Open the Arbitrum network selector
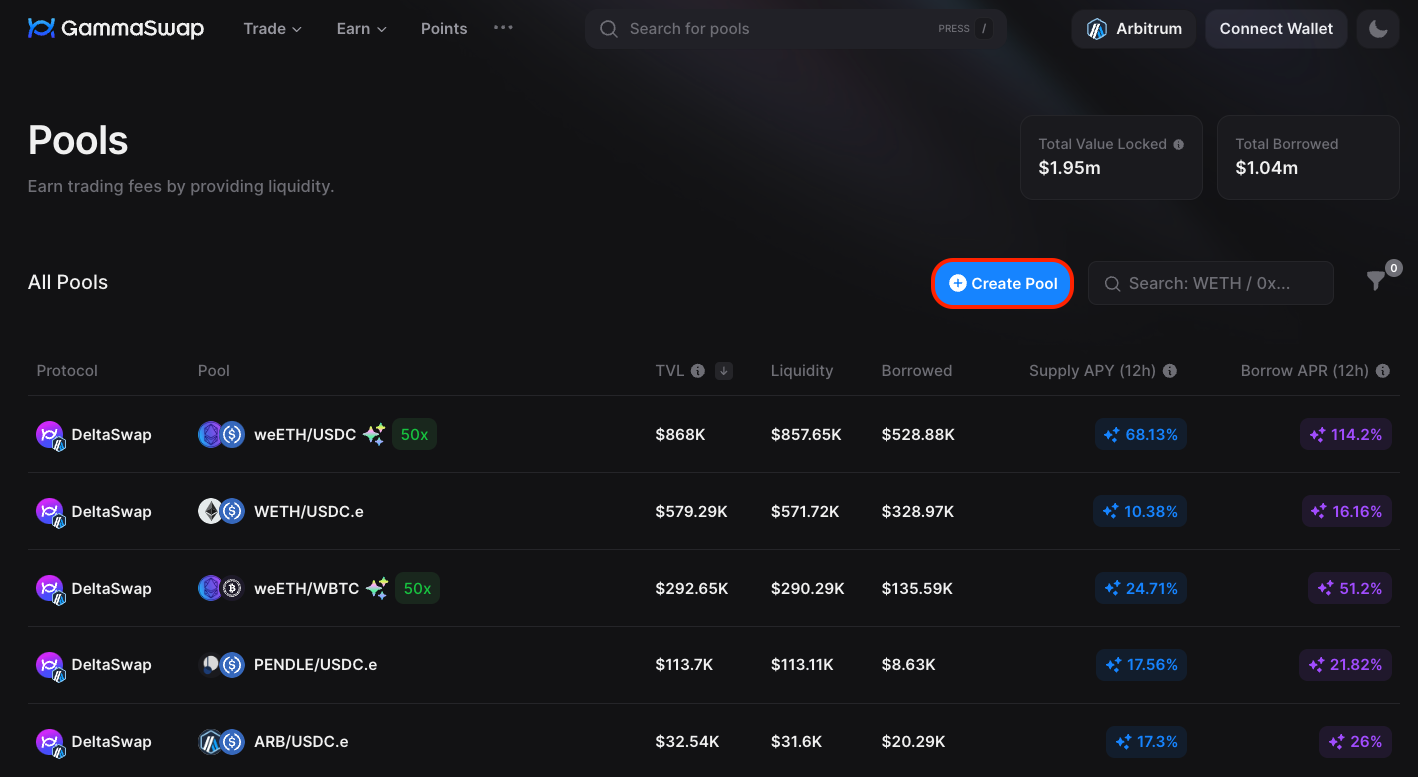This screenshot has width=1418, height=777. 1134,29
